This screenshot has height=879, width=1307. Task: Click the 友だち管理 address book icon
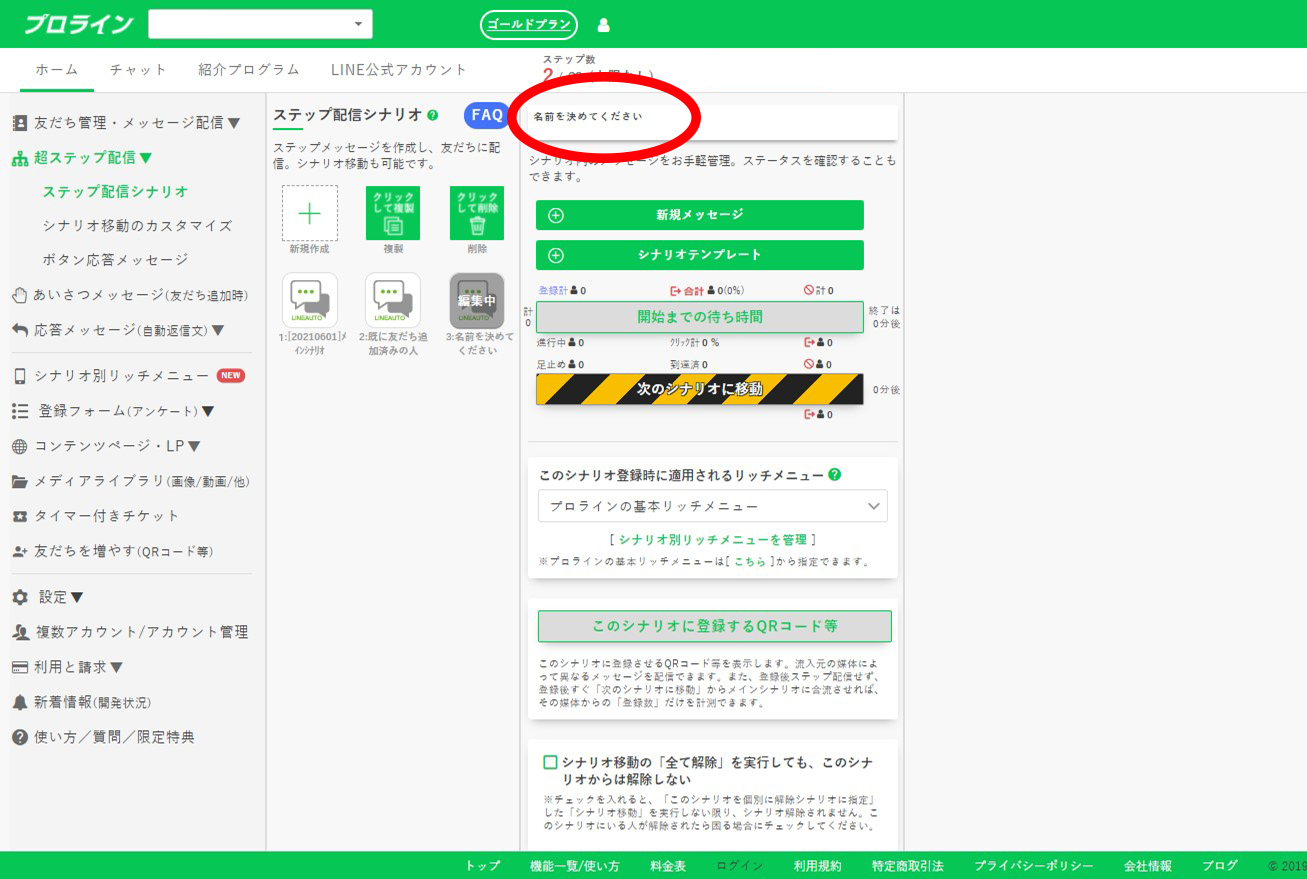[x=20, y=123]
